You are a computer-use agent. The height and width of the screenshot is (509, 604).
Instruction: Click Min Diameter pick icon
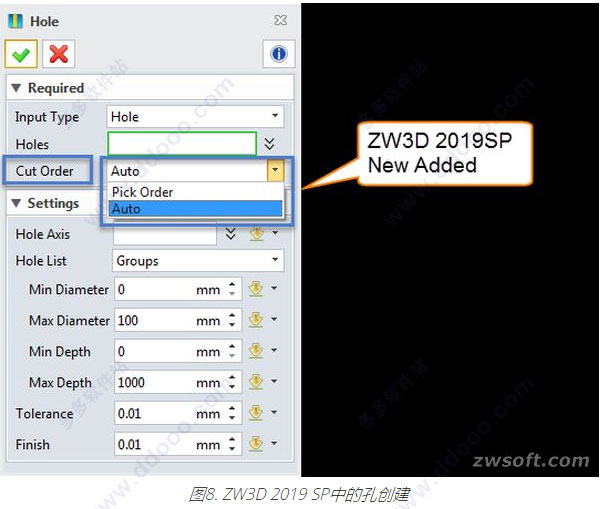[256, 289]
